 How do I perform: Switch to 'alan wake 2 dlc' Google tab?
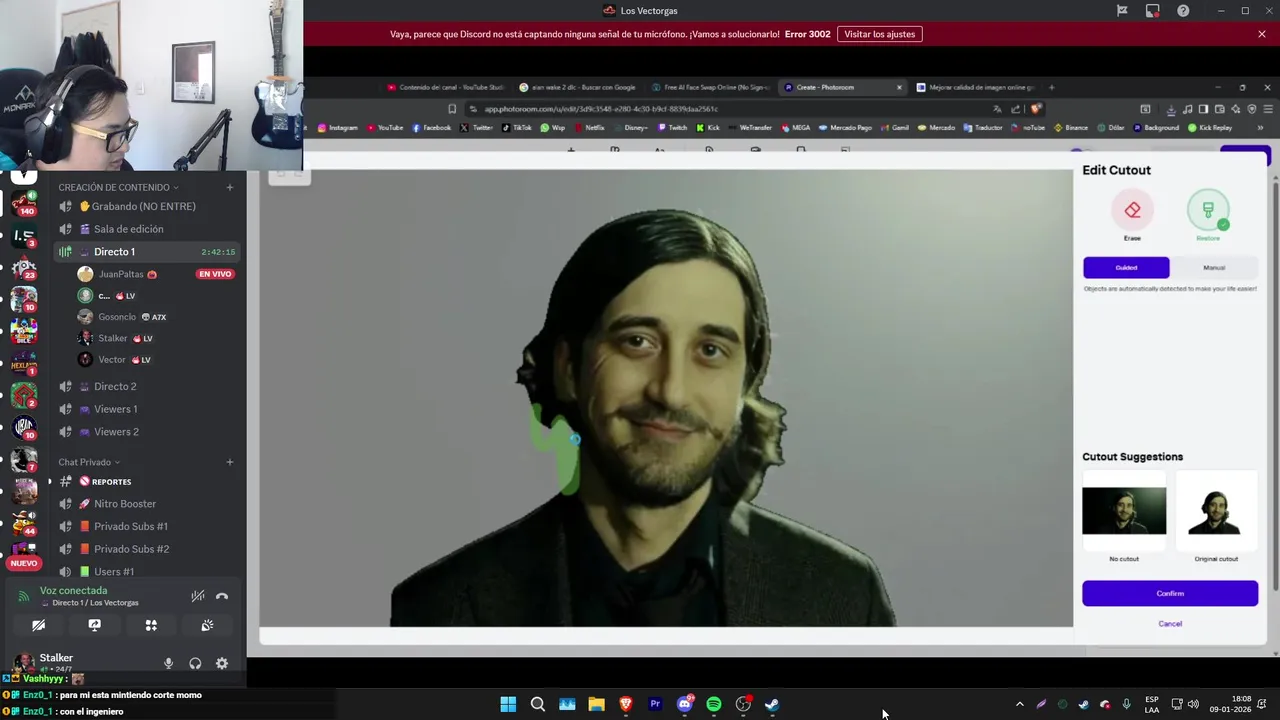coord(576,87)
